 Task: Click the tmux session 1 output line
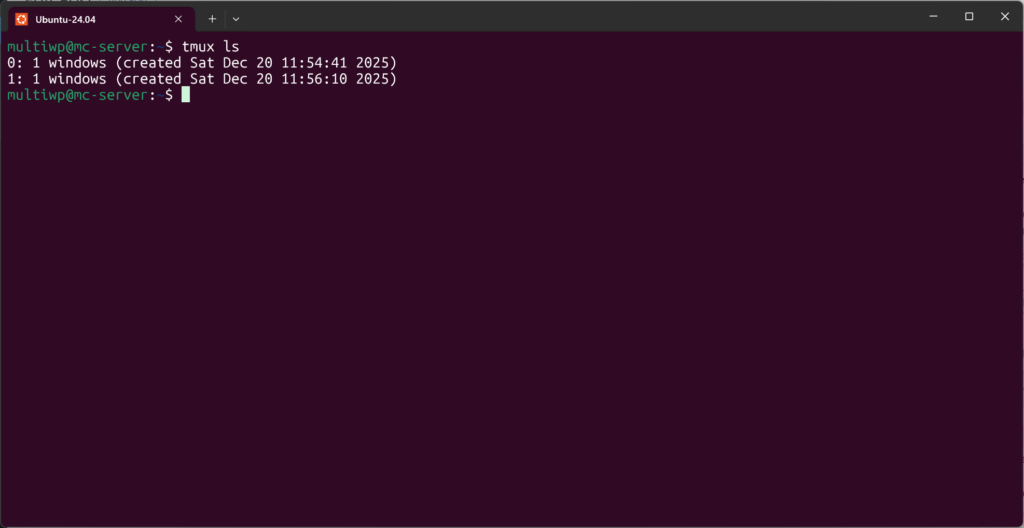pos(202,79)
